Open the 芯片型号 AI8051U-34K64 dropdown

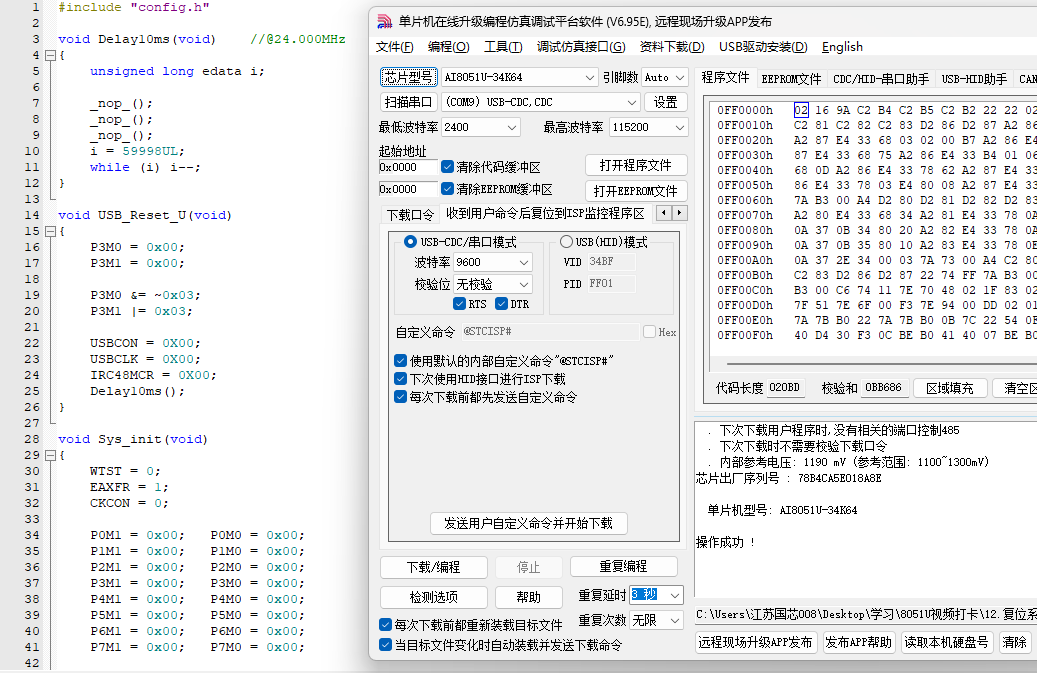(520, 77)
